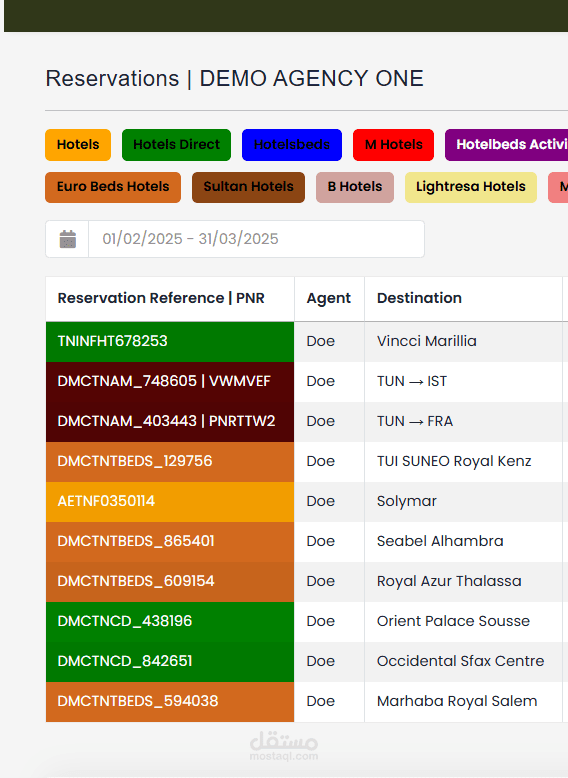Open reservation DMCTNTBEDS_129756

[170, 461]
